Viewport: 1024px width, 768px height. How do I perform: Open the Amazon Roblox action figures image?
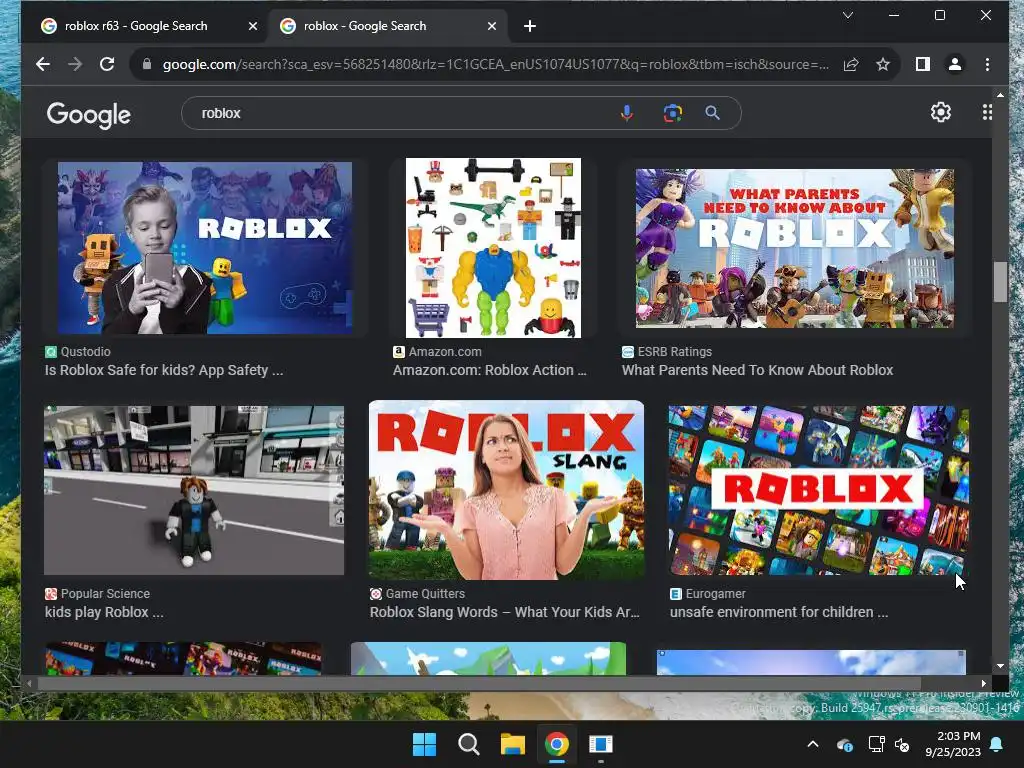[493, 248]
